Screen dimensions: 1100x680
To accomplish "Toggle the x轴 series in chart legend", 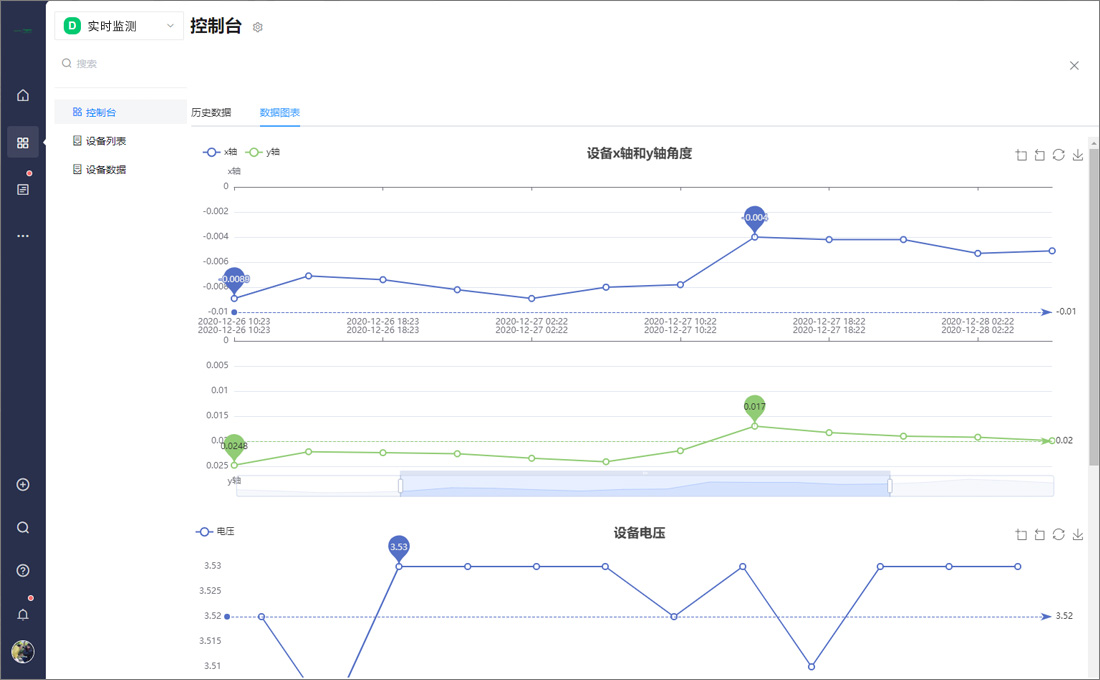I will coord(221,152).
